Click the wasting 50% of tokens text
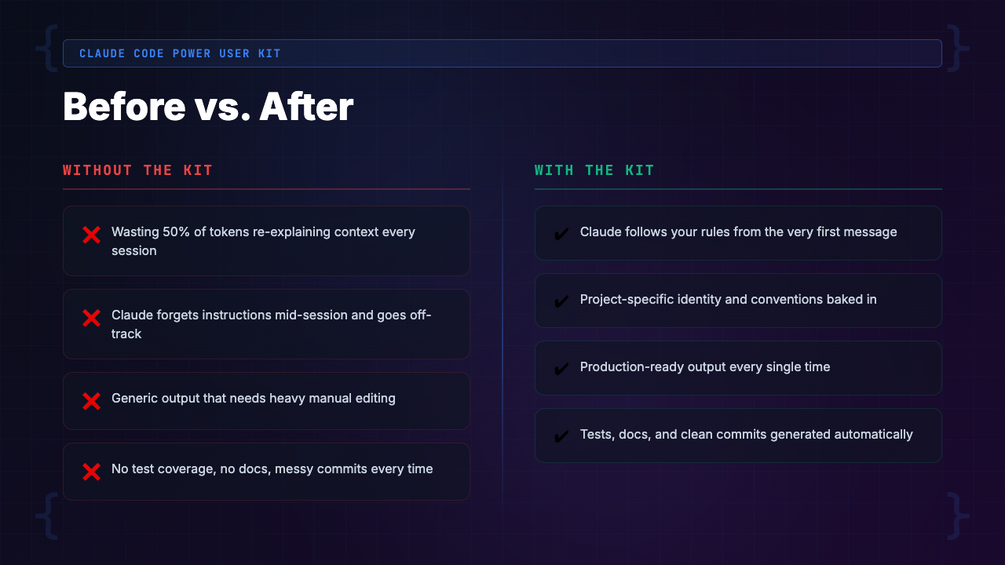This screenshot has height=565, width=1005. 262,241
